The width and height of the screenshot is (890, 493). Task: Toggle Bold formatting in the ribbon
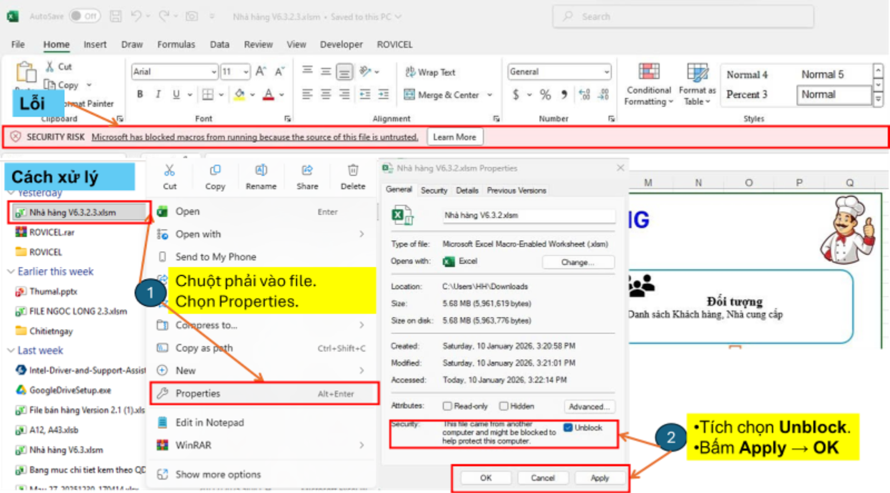(140, 95)
